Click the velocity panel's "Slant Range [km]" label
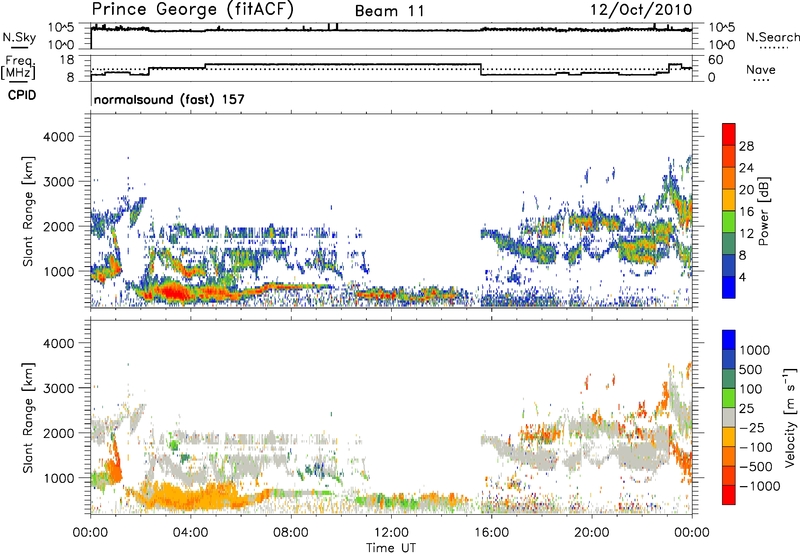 (28, 417)
